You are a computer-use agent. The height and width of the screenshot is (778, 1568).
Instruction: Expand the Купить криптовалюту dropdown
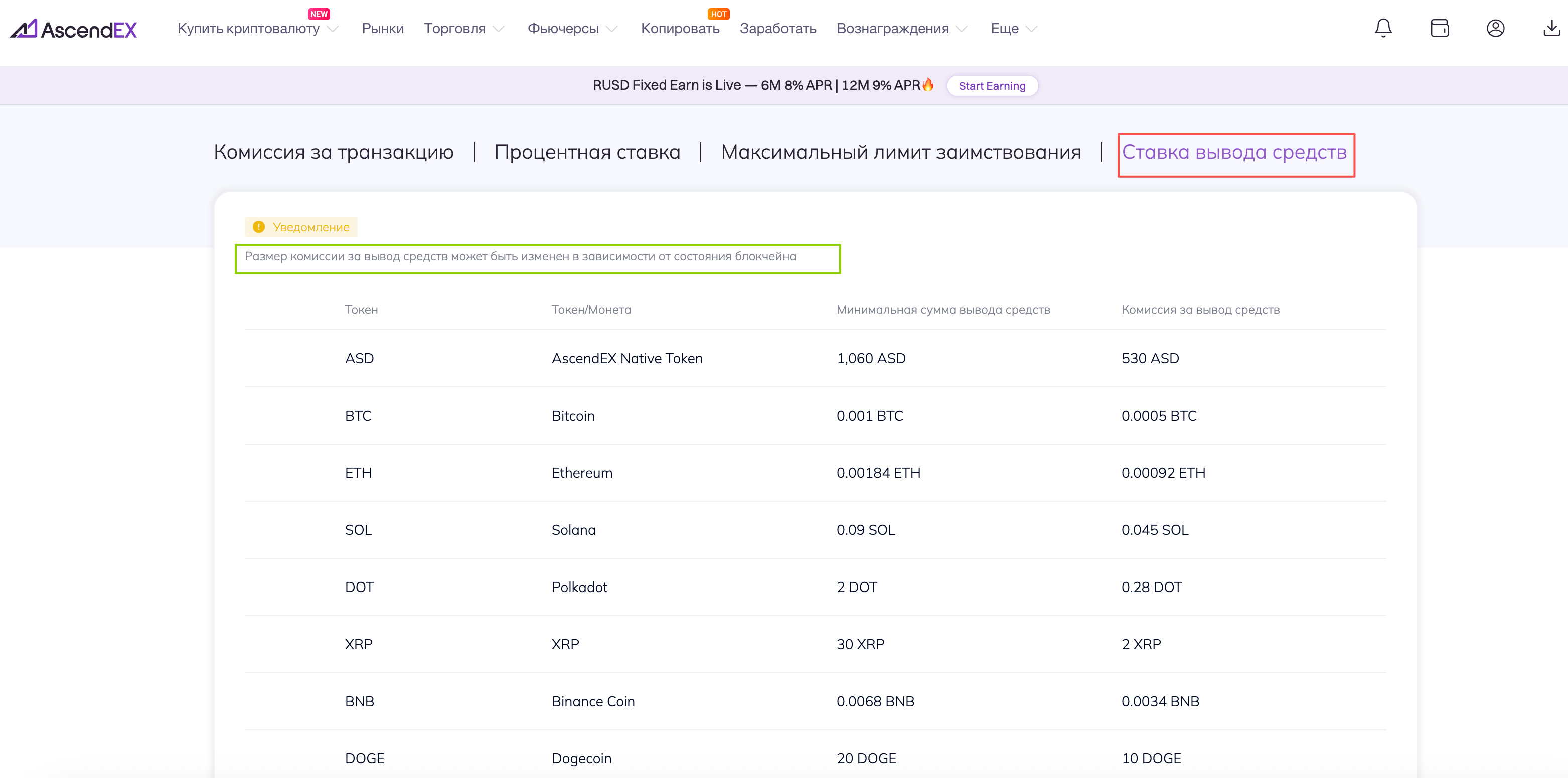pos(333,29)
